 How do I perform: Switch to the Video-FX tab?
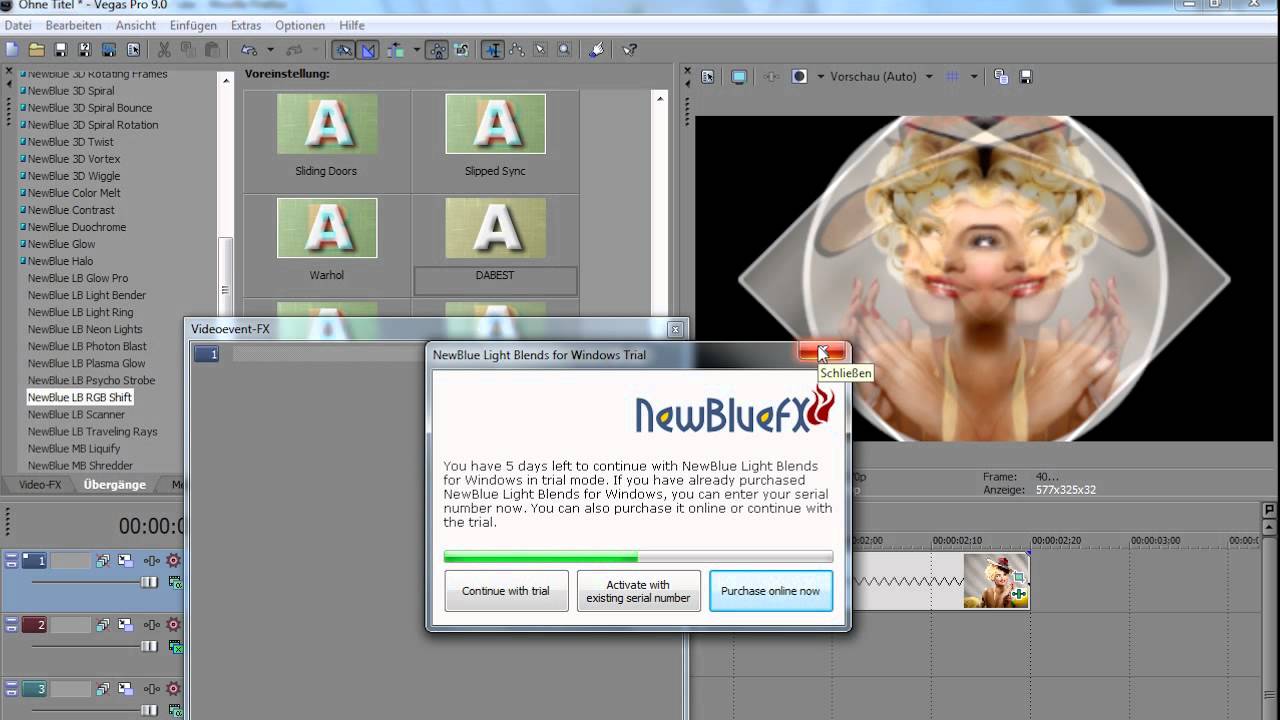tap(40, 485)
